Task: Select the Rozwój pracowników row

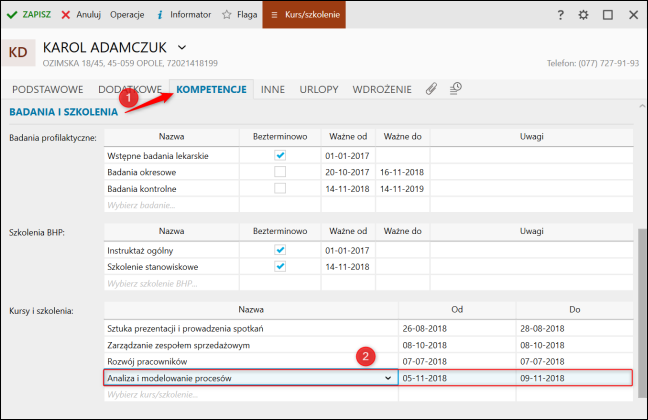Action: [x=369, y=361]
